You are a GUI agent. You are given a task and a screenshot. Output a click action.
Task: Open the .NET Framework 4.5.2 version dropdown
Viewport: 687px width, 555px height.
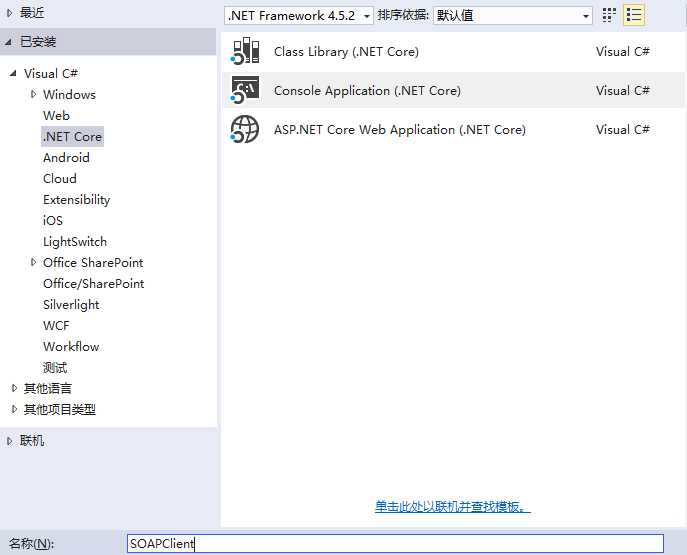coord(299,16)
